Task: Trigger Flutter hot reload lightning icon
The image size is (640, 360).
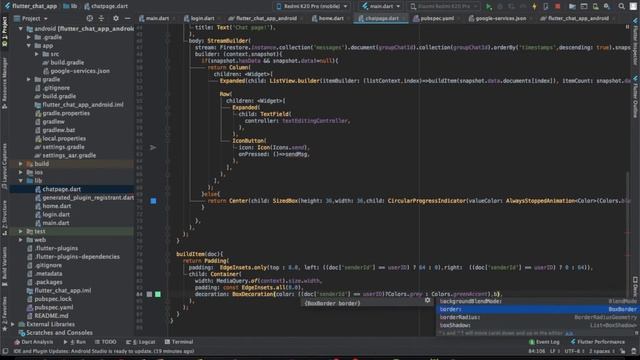Action: click(x=534, y=6)
